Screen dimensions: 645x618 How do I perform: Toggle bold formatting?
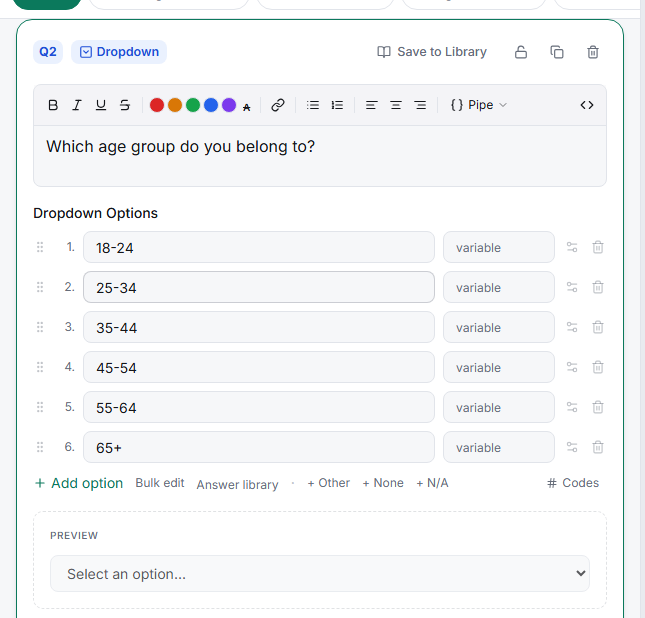pyautogui.click(x=53, y=105)
